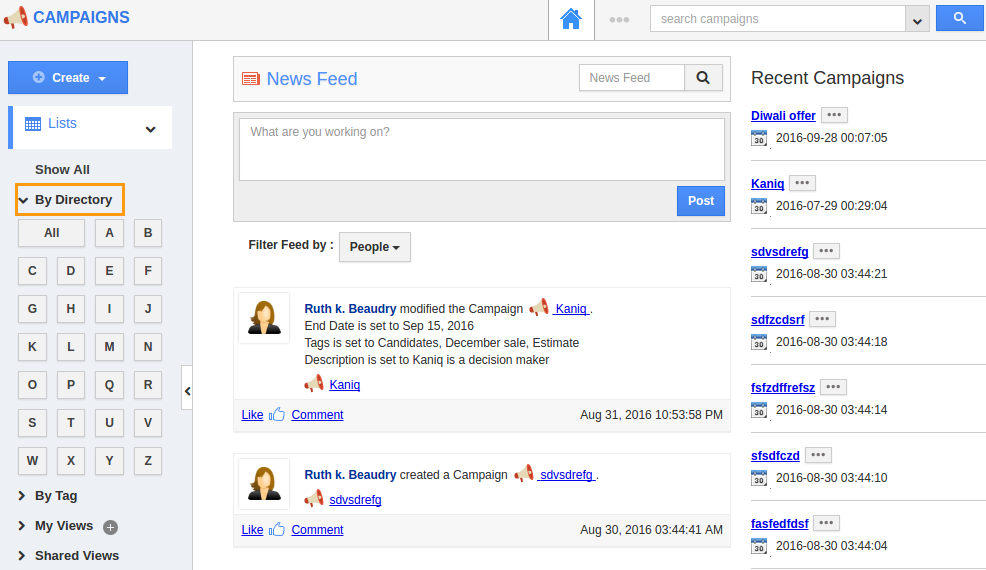Open search campaigns dropdown arrow

[917, 20]
